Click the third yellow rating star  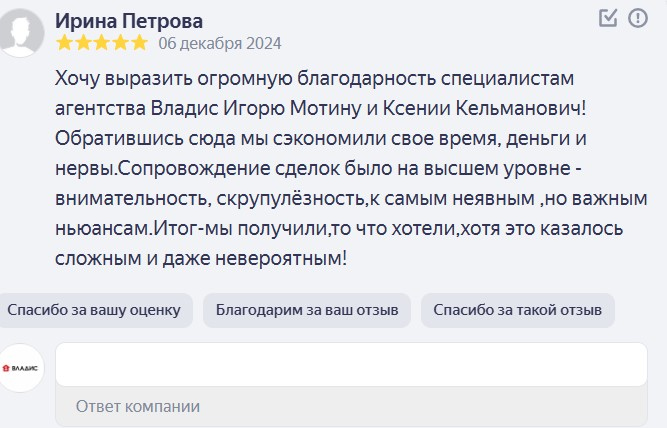point(102,43)
